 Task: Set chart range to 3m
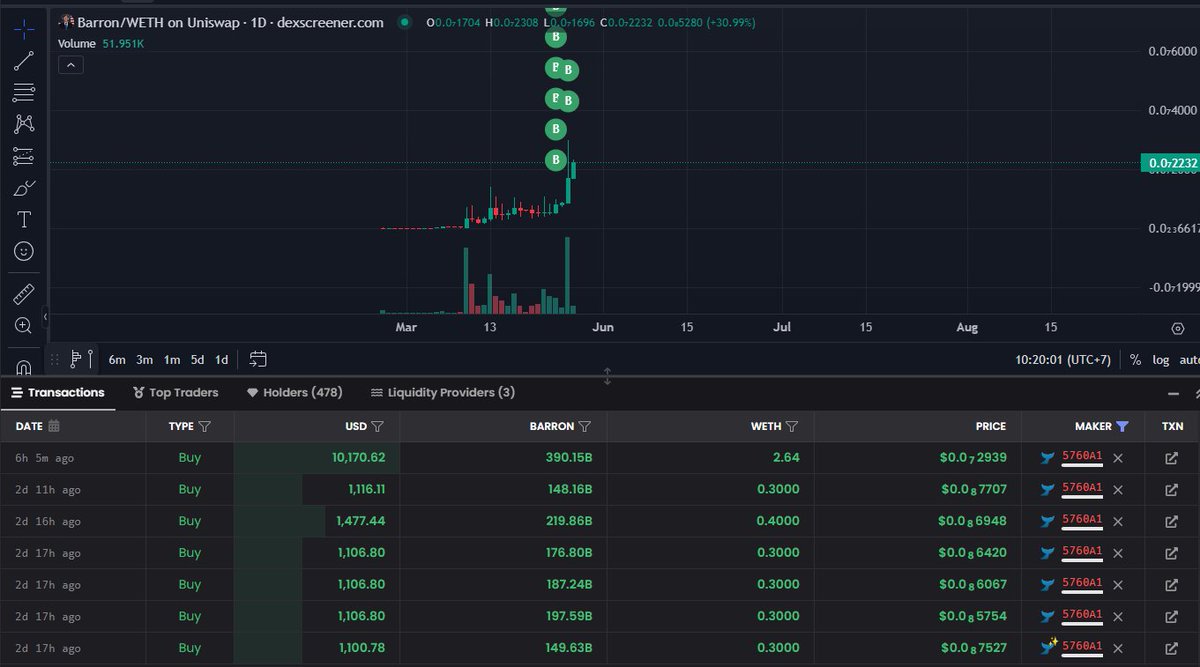[144, 360]
